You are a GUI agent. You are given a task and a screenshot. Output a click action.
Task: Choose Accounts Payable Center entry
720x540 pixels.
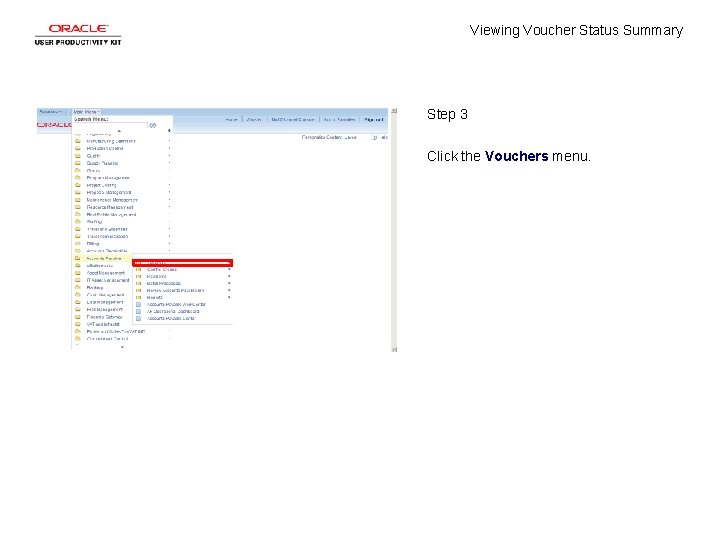pos(171,318)
